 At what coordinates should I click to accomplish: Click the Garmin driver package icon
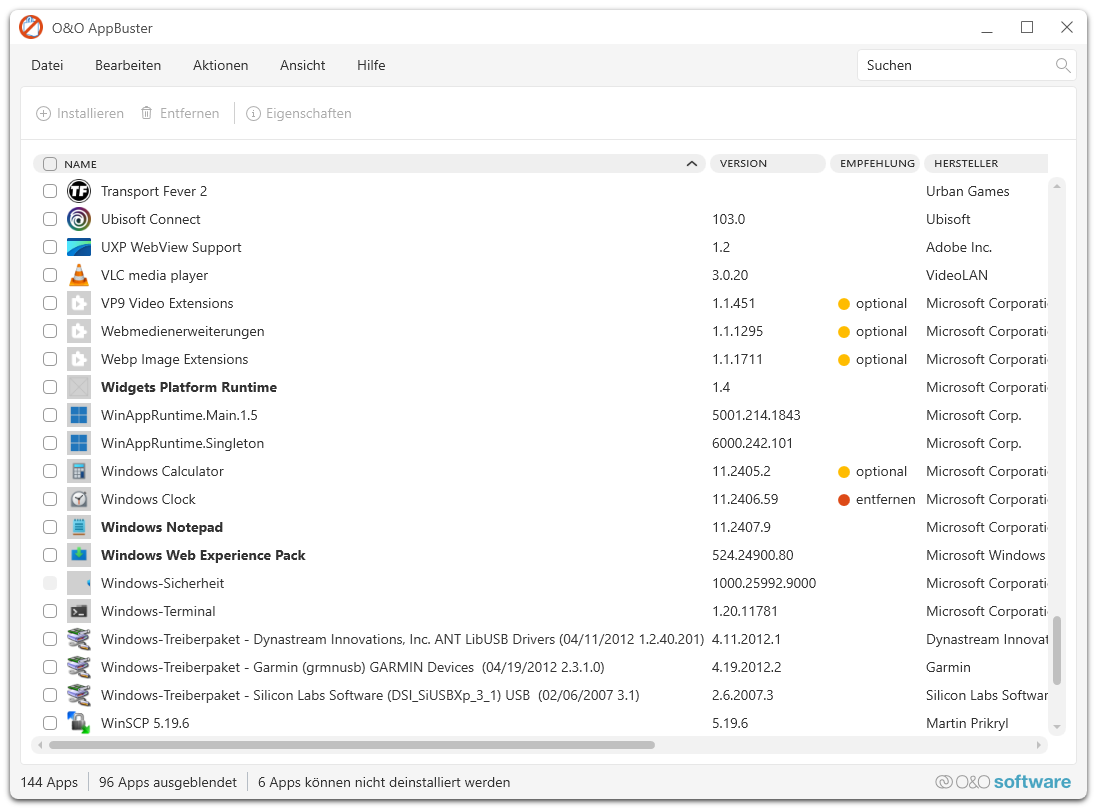point(79,667)
